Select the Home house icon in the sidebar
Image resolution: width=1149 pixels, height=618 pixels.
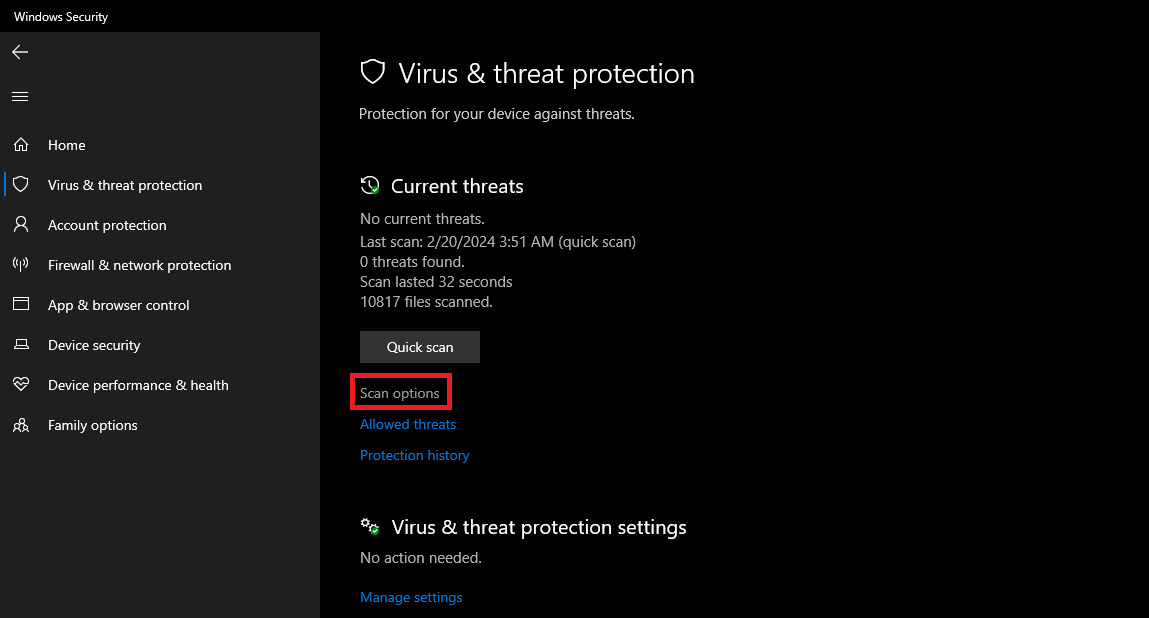[20, 144]
